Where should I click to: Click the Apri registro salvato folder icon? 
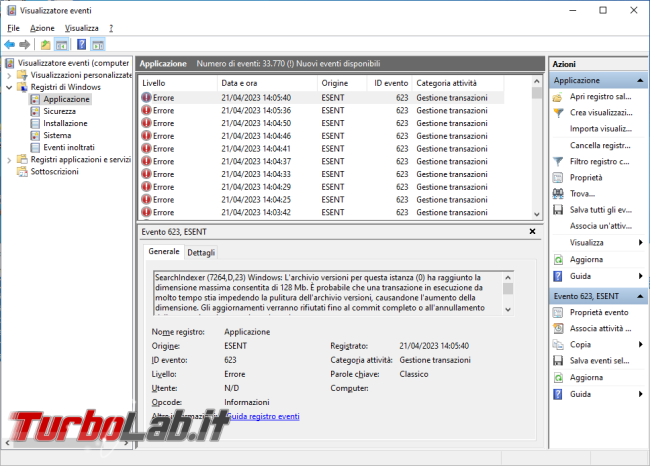[558, 97]
